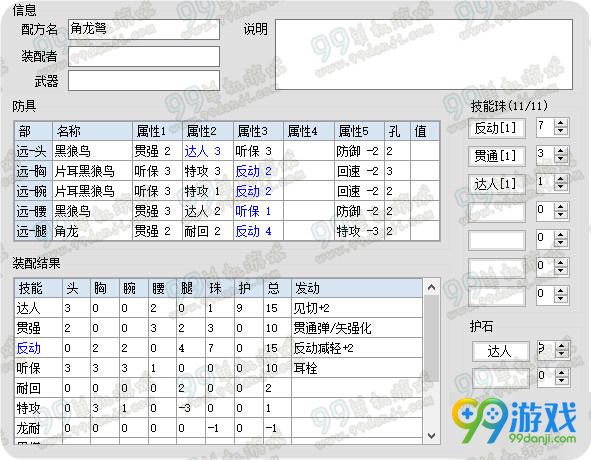Click the empty fourth skill bead slot
This screenshot has width=591, height=460.
pos(497,212)
